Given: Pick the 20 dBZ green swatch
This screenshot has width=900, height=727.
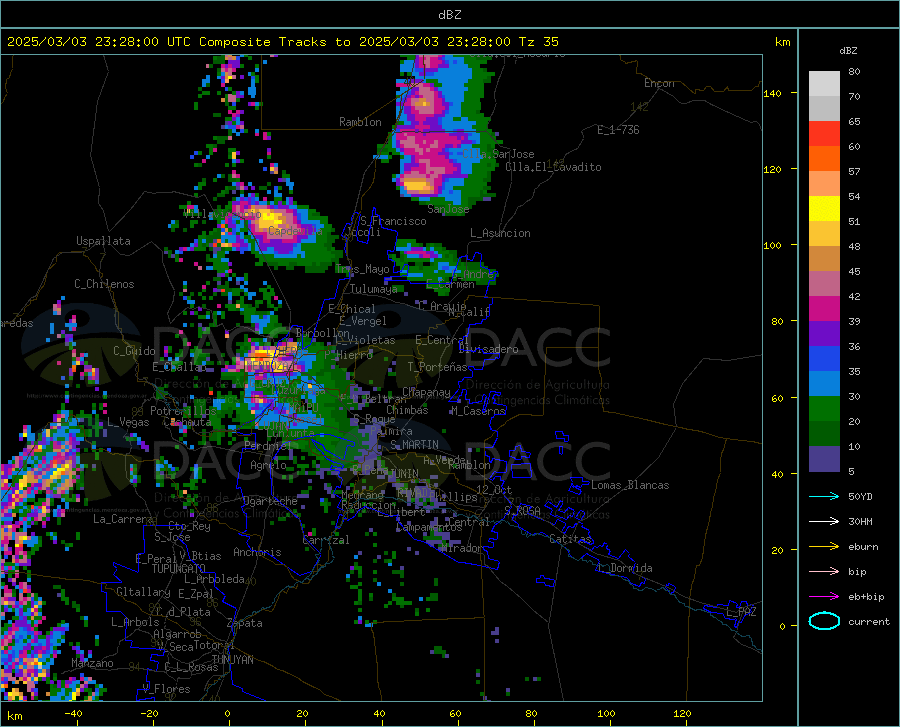Looking at the screenshot, I should [x=824, y=434].
